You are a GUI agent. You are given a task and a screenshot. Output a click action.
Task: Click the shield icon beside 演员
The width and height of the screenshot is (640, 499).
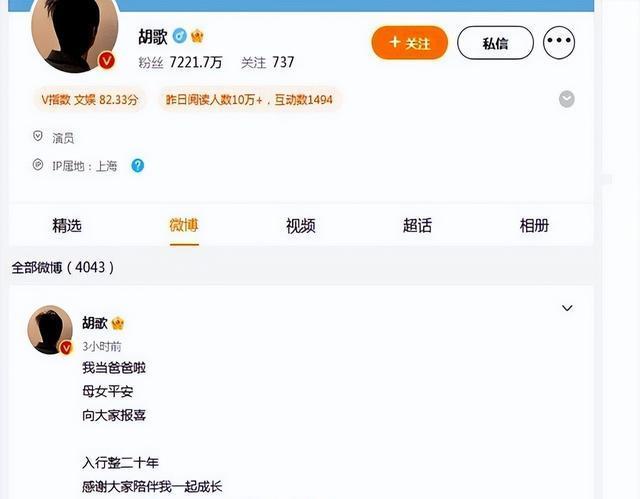click(x=38, y=136)
